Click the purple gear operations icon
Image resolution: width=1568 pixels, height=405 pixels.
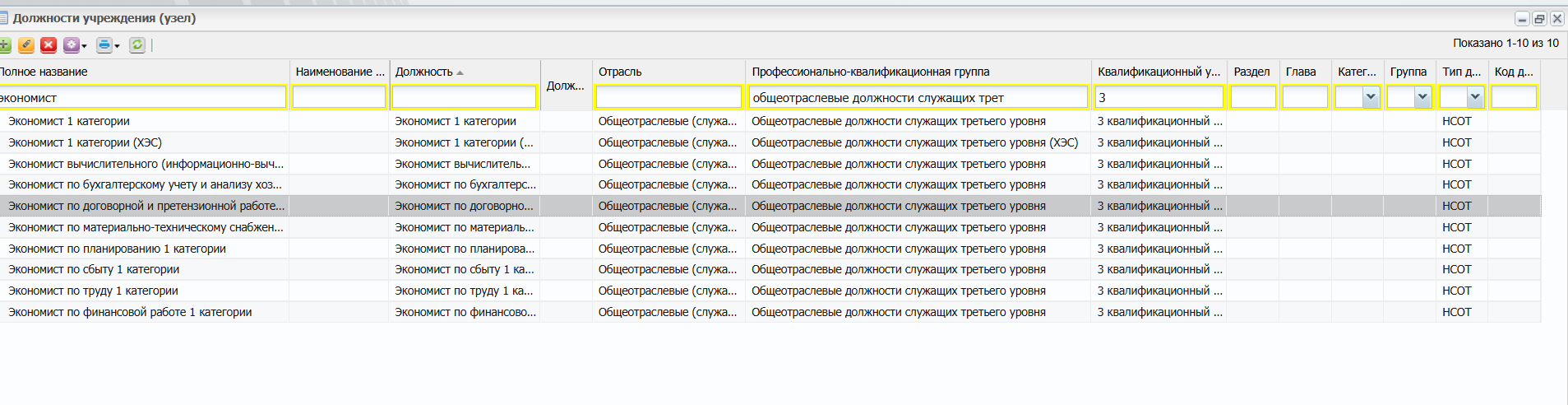[72, 45]
